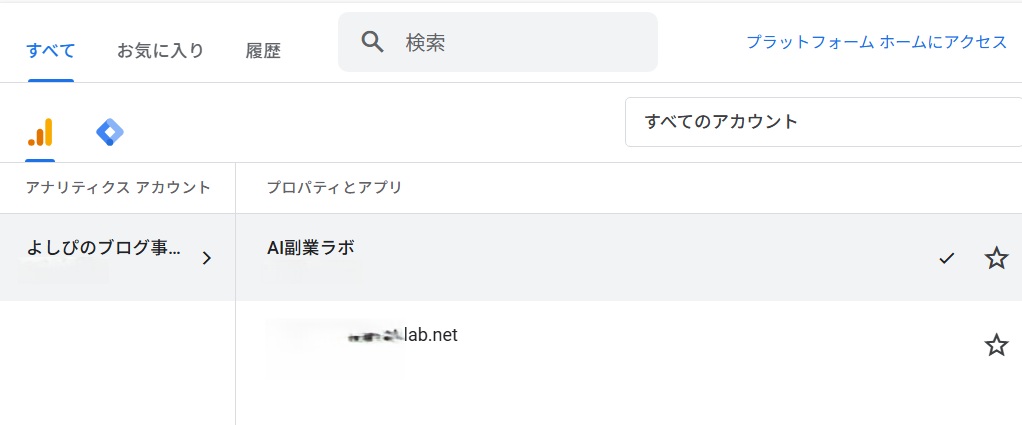The width and height of the screenshot is (1022, 425).
Task: Click the checkmark on the AI副業ラボ row
Action: pos(946,259)
